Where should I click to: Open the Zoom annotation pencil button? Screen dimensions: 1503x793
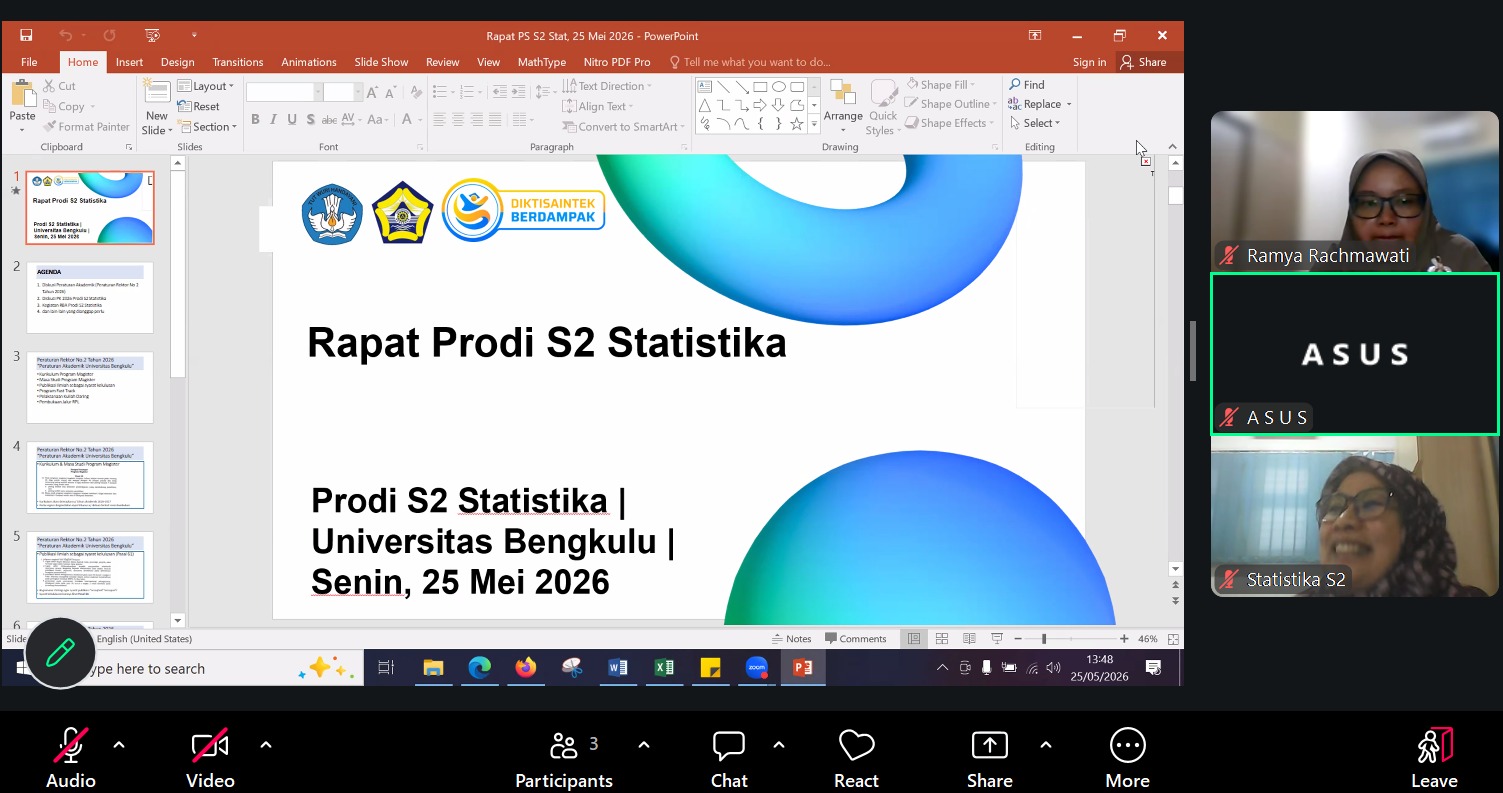(60, 654)
